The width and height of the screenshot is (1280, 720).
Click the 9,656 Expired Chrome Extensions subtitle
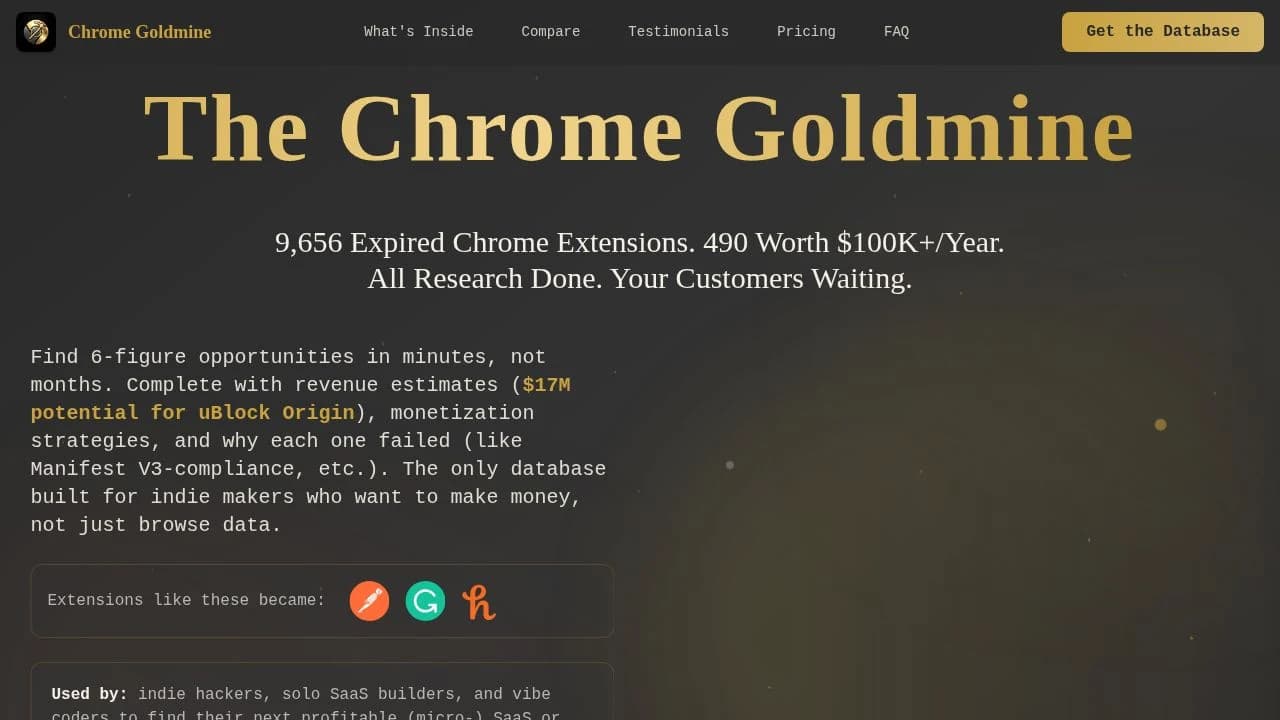tap(639, 242)
